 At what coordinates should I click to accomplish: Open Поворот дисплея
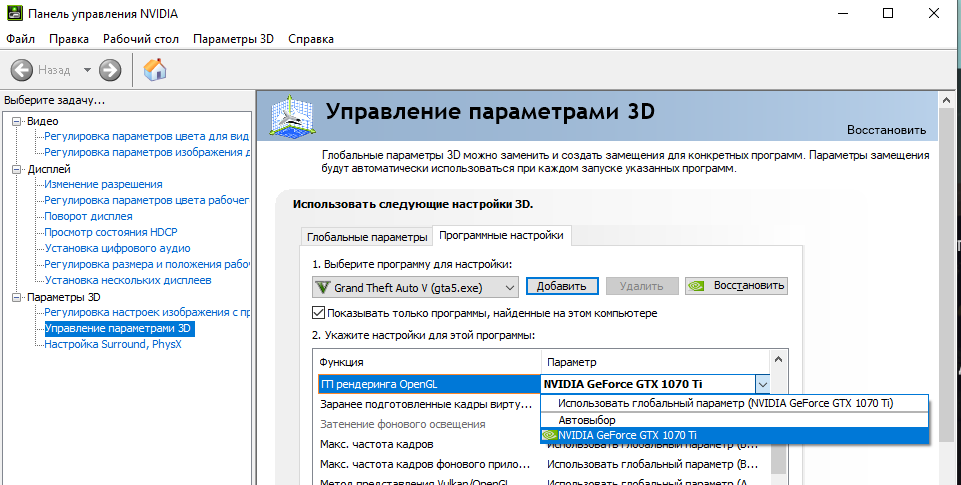88,216
